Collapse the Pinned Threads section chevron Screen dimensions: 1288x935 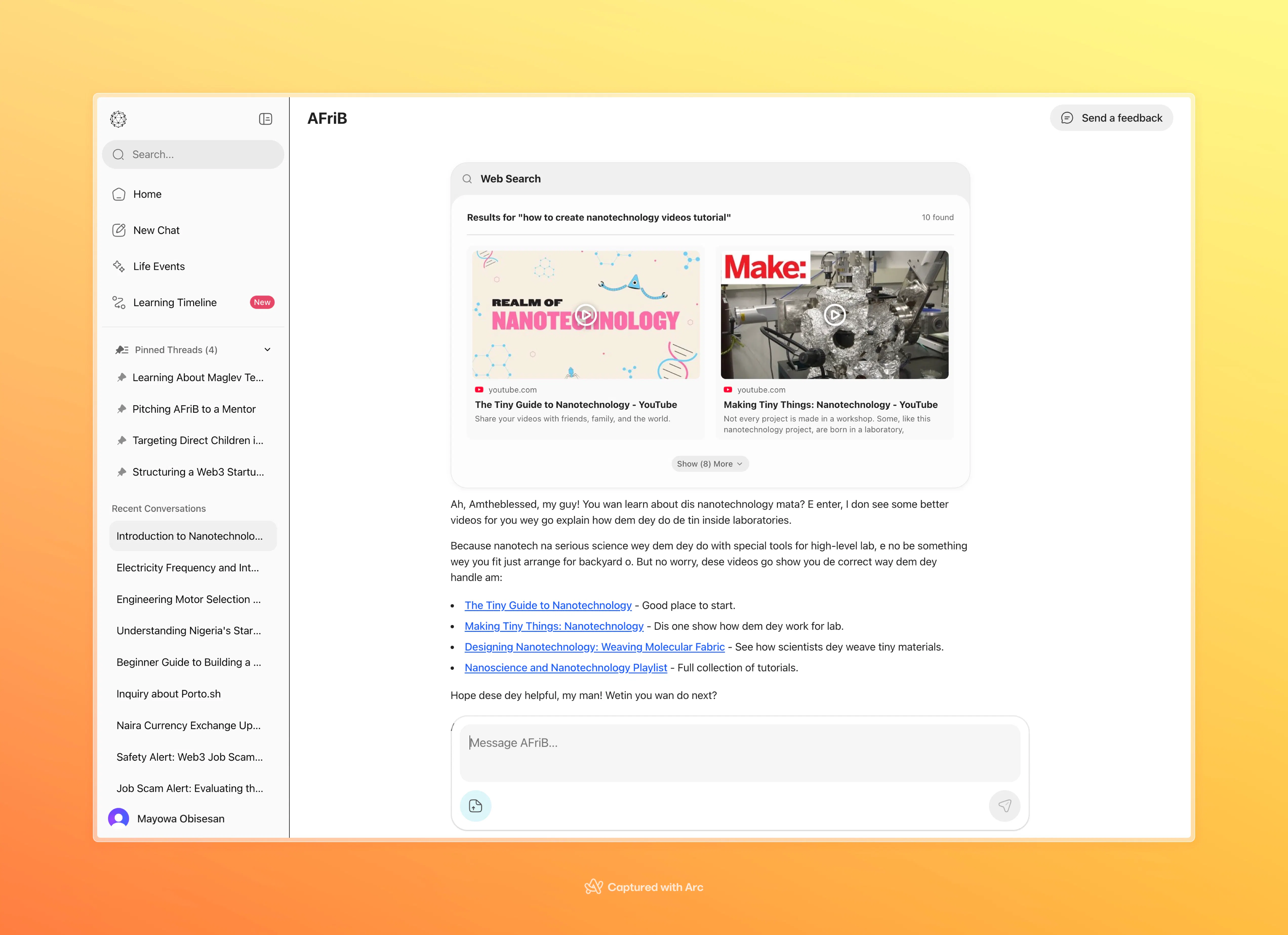(x=268, y=350)
